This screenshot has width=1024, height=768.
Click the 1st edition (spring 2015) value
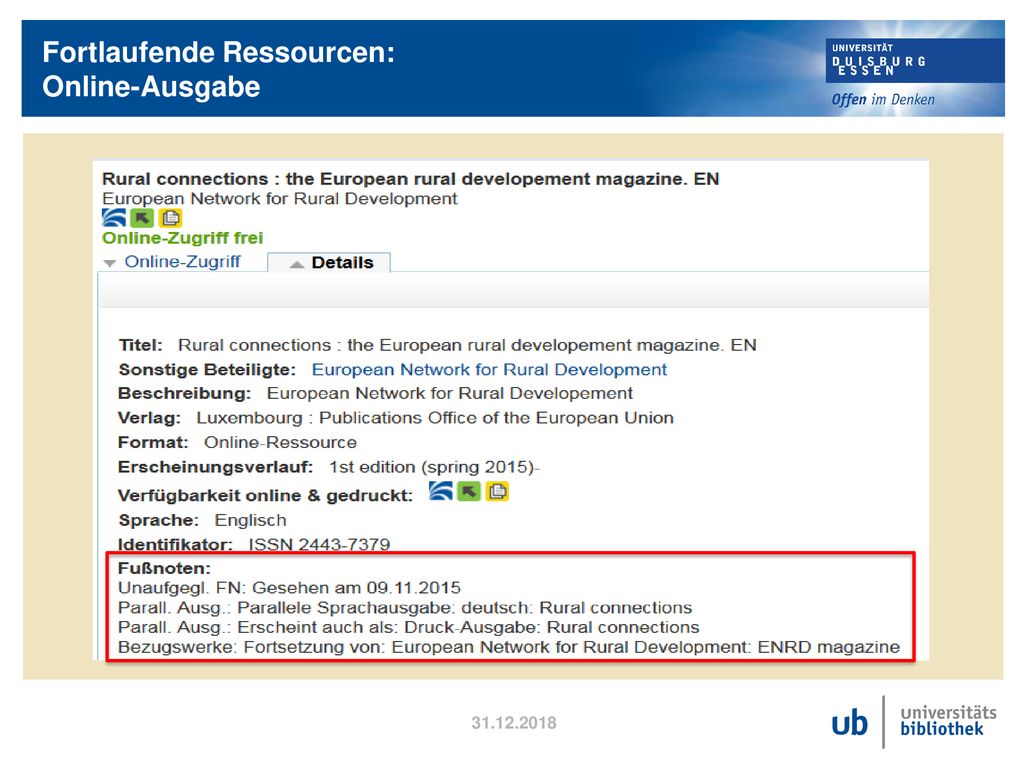coord(434,467)
